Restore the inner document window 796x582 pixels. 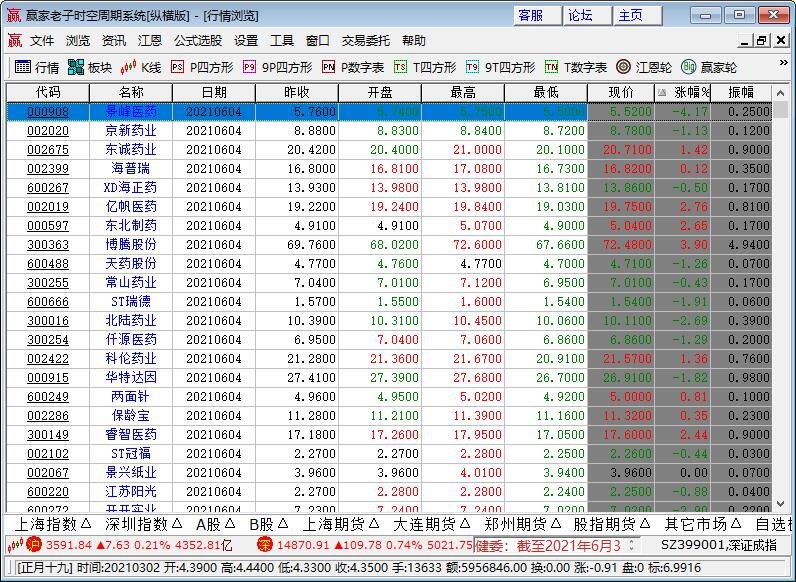[761, 41]
